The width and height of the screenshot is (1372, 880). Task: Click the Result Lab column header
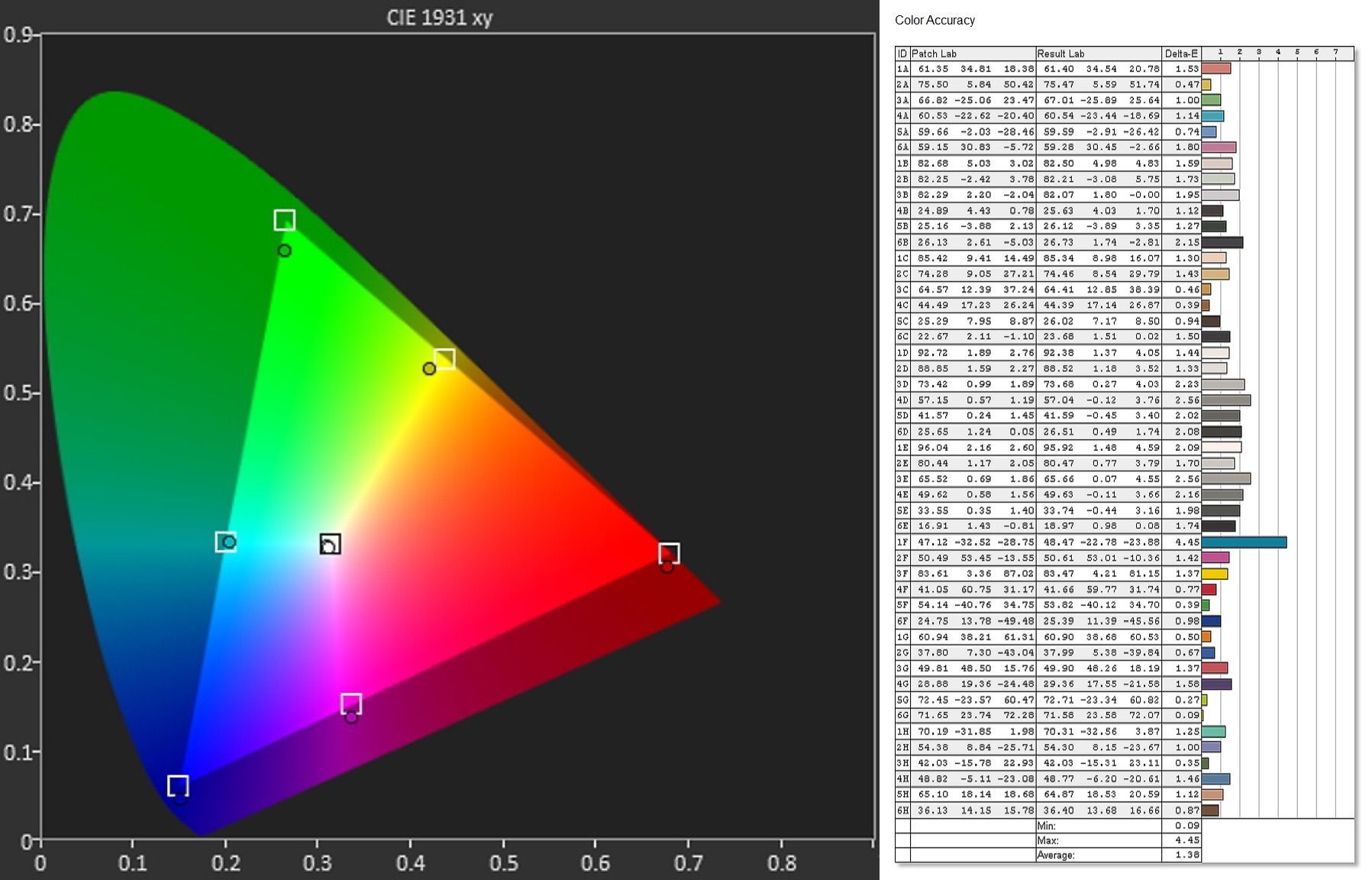click(x=1099, y=53)
